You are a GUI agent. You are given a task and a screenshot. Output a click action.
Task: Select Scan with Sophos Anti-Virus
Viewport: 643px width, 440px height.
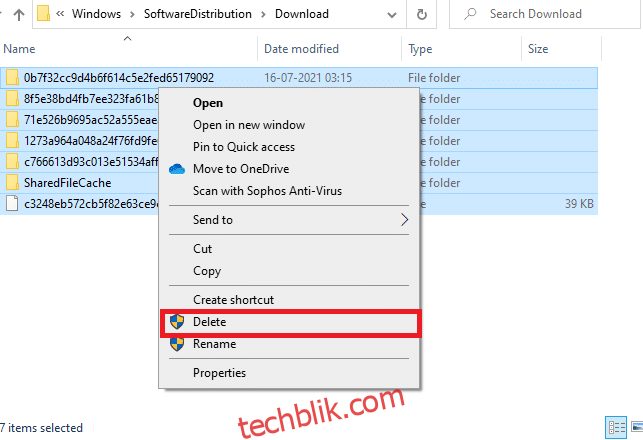pyautogui.click(x=267, y=191)
